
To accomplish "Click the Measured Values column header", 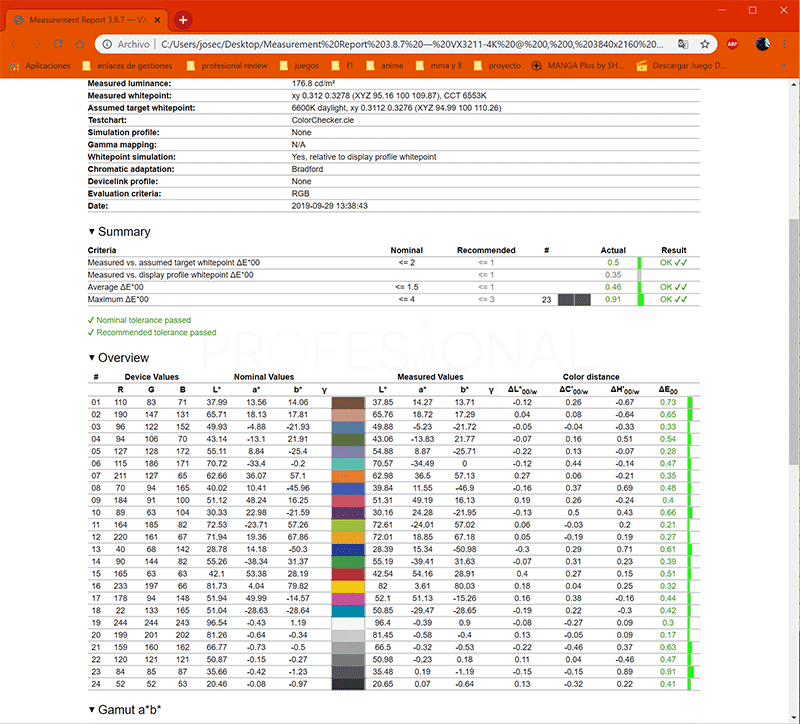I will [430, 377].
